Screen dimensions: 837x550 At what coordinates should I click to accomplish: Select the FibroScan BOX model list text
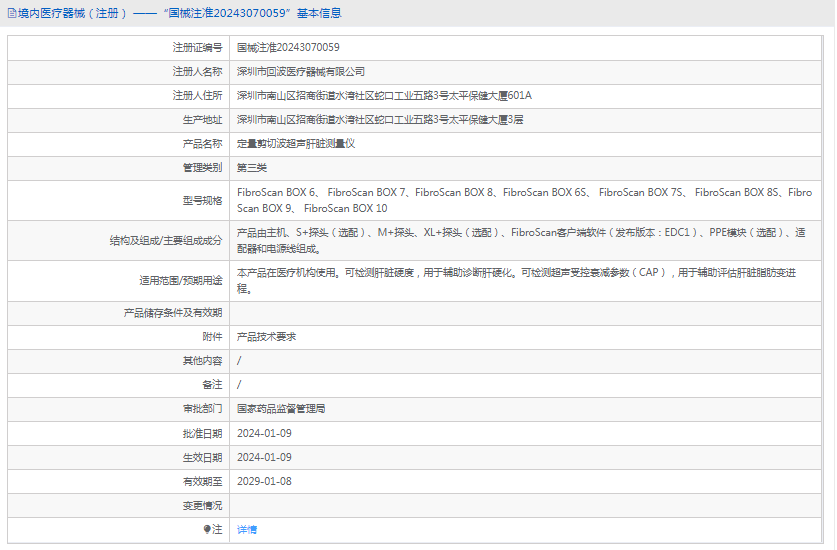tap(525, 200)
